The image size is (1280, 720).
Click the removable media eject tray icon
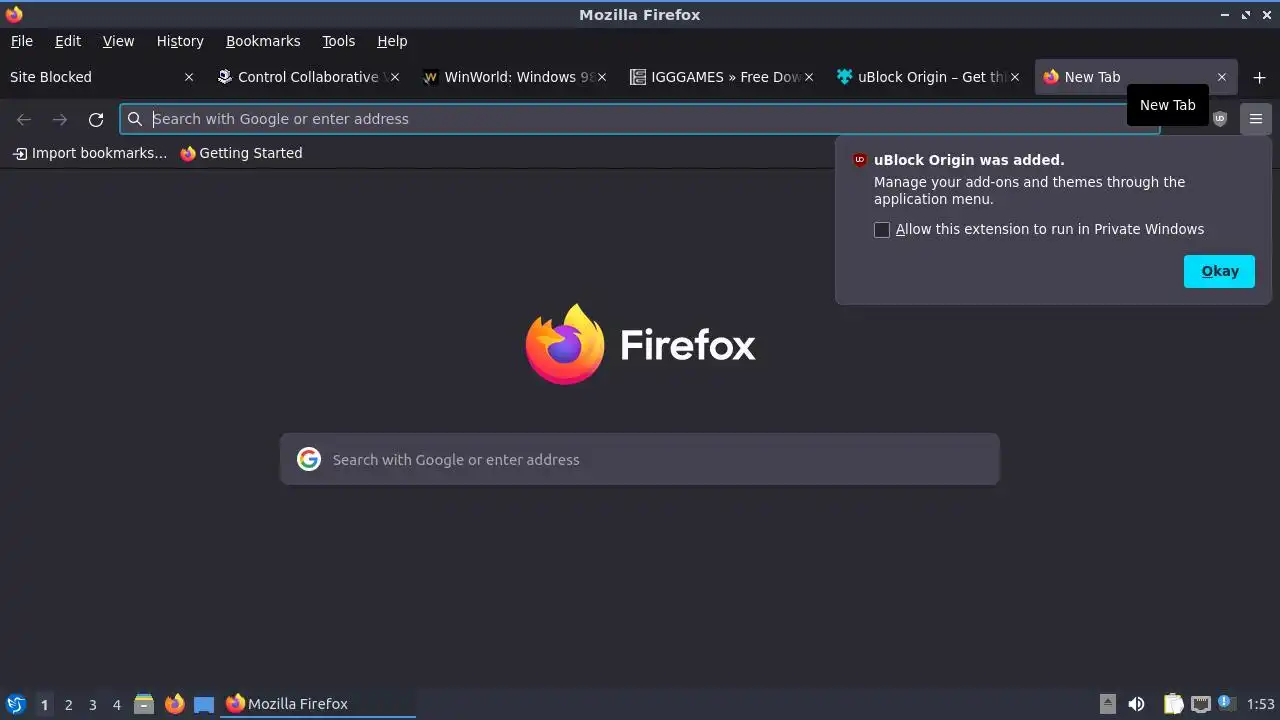[1108, 704]
